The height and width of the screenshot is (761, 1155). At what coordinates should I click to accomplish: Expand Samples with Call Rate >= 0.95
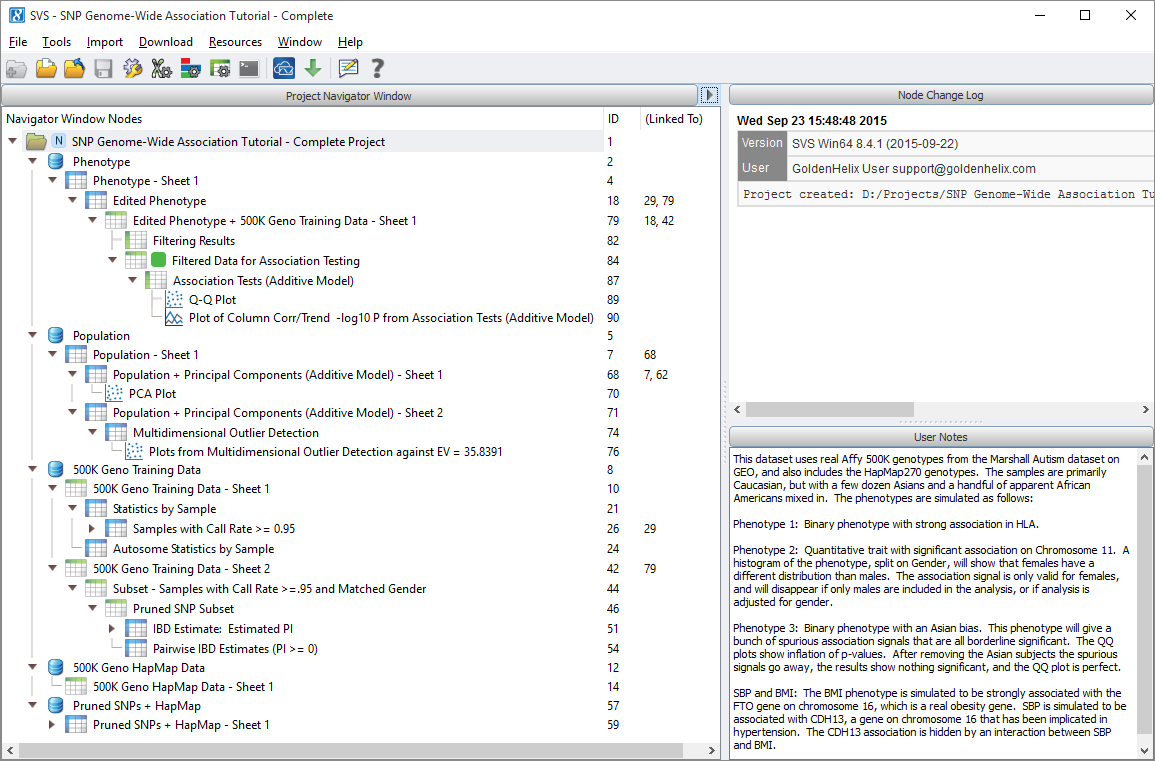(x=93, y=528)
